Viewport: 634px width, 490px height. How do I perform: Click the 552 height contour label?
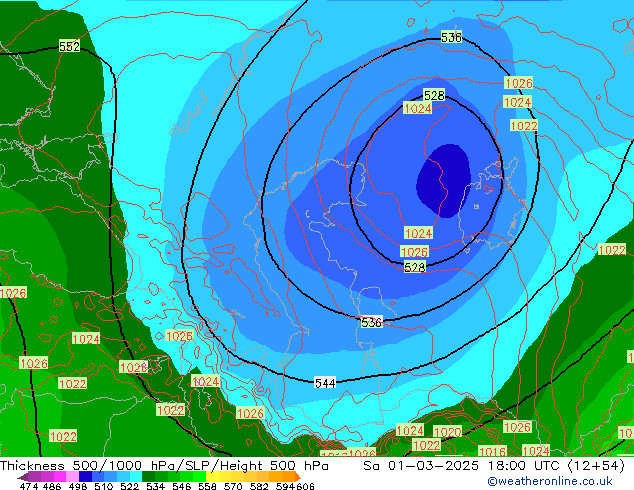click(69, 46)
